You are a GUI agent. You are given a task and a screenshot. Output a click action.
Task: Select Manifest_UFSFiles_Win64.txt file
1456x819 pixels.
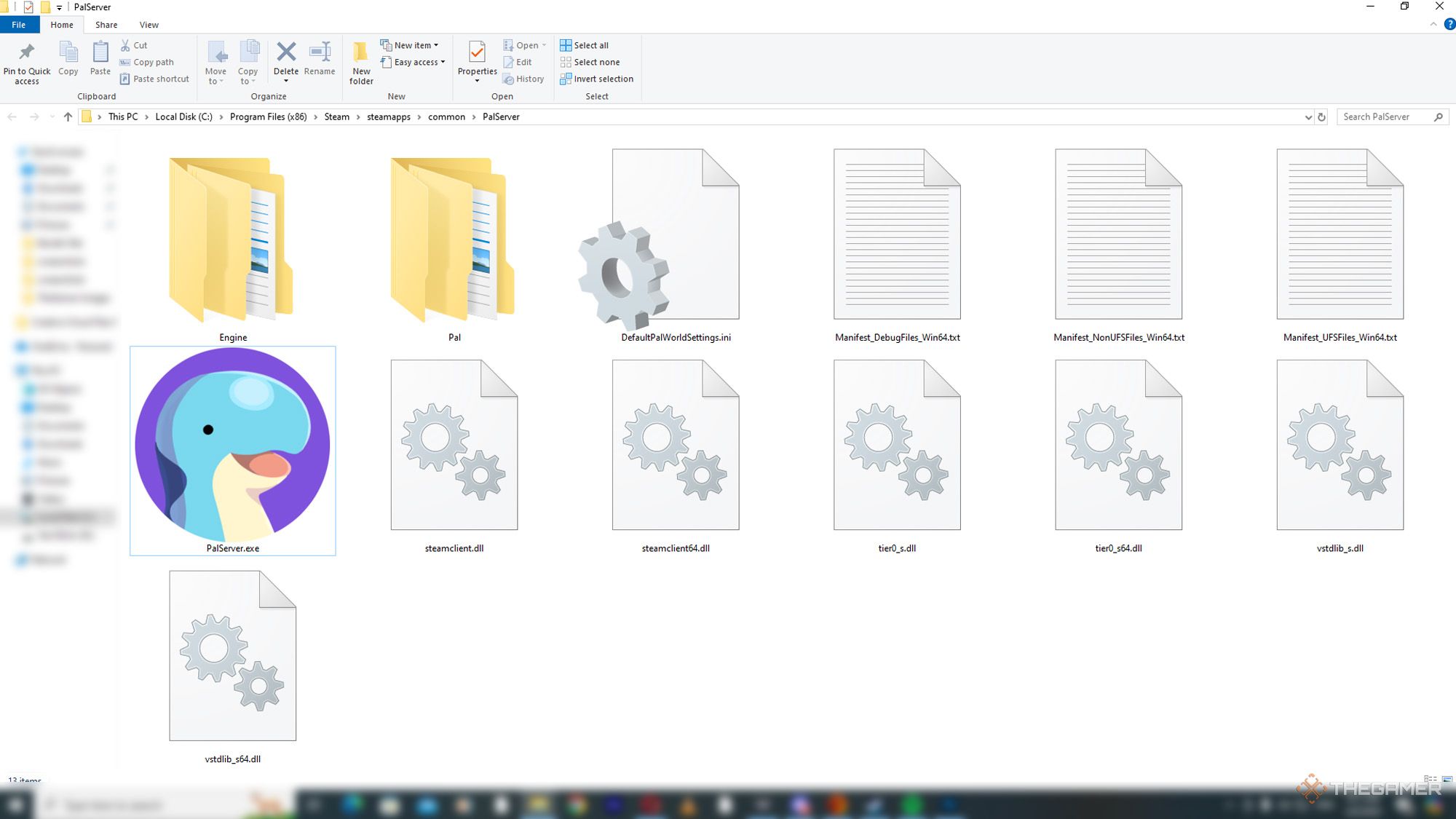click(x=1340, y=246)
